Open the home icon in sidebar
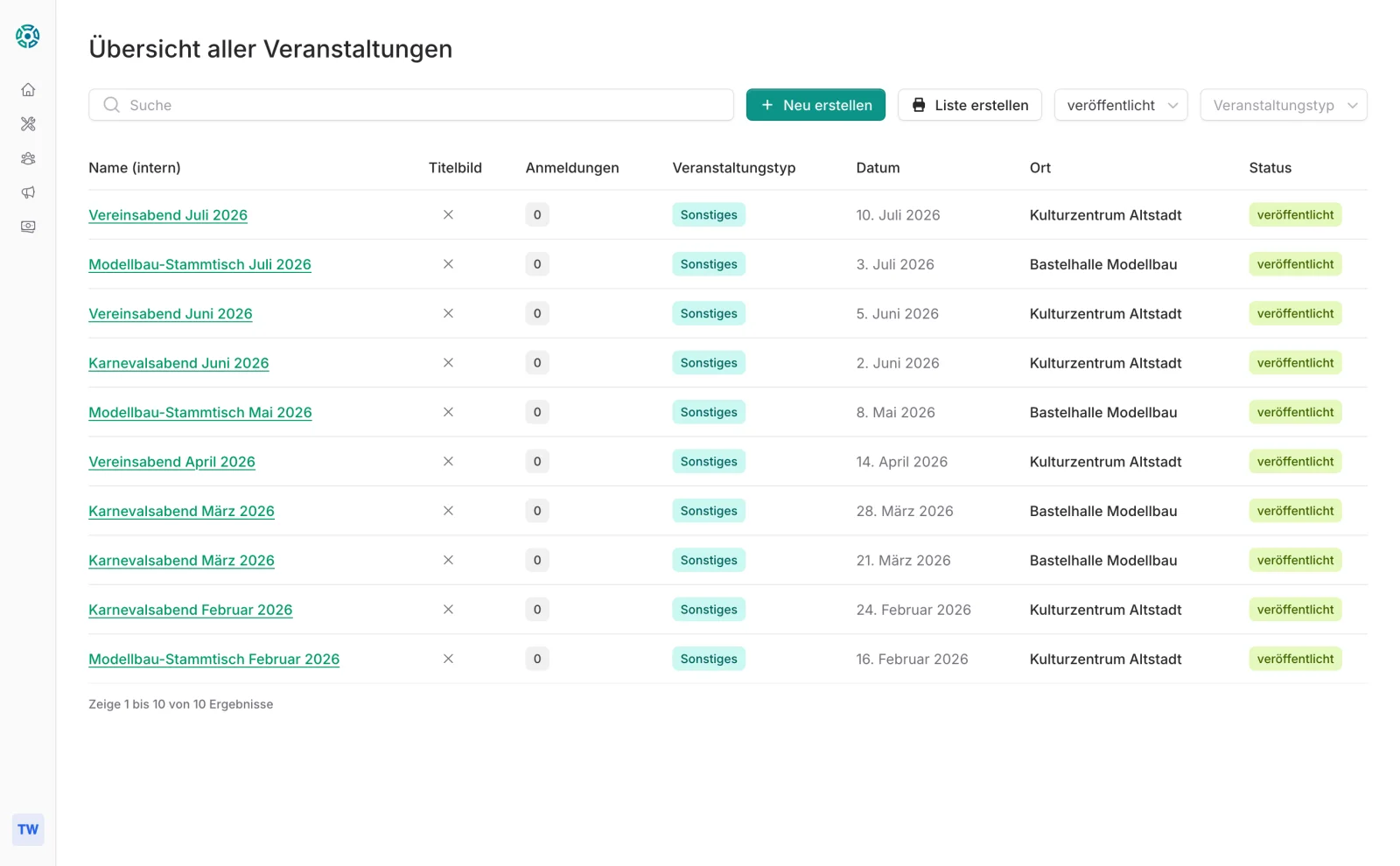1400x866 pixels. (28, 90)
